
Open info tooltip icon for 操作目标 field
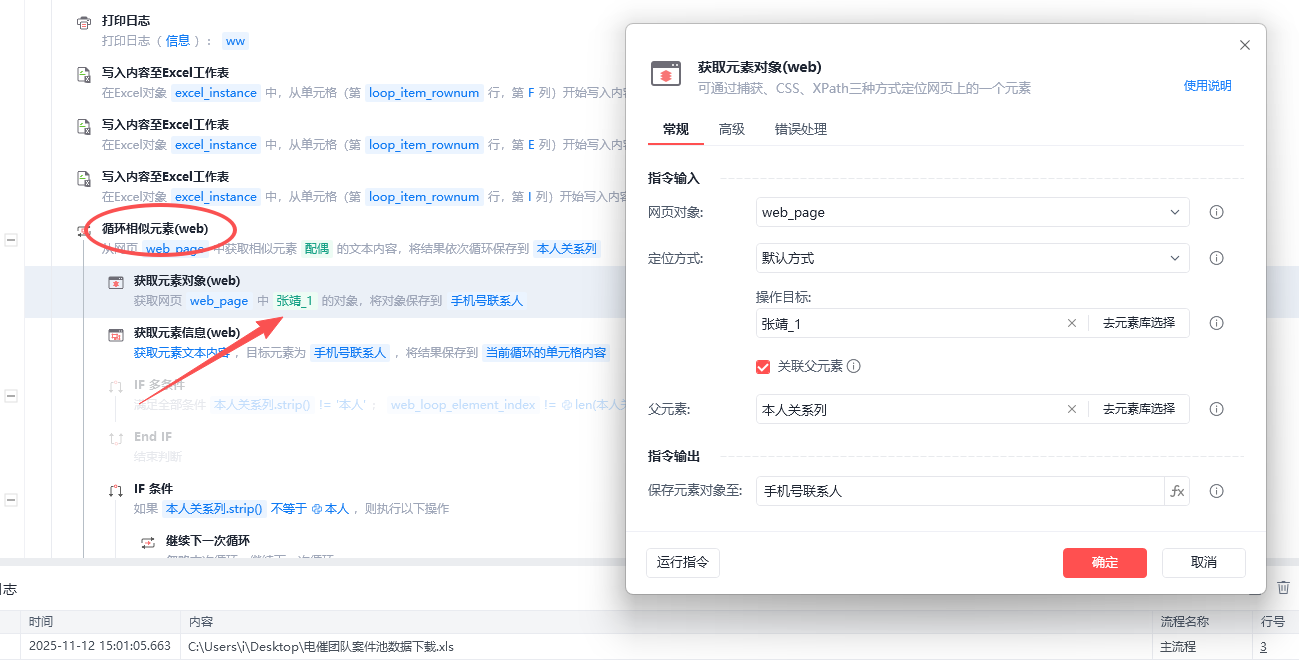[x=1217, y=323]
